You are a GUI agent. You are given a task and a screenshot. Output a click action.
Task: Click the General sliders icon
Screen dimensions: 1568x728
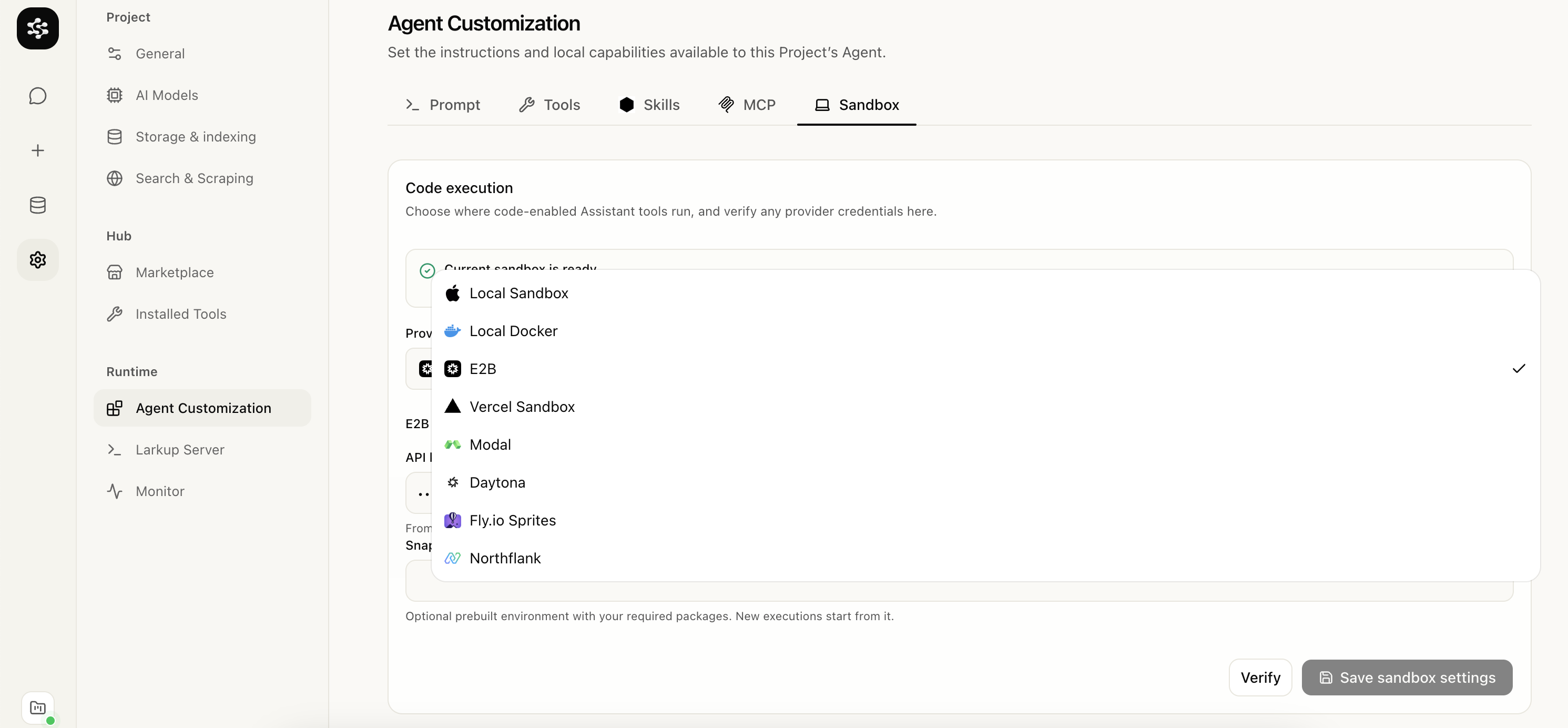coord(115,54)
